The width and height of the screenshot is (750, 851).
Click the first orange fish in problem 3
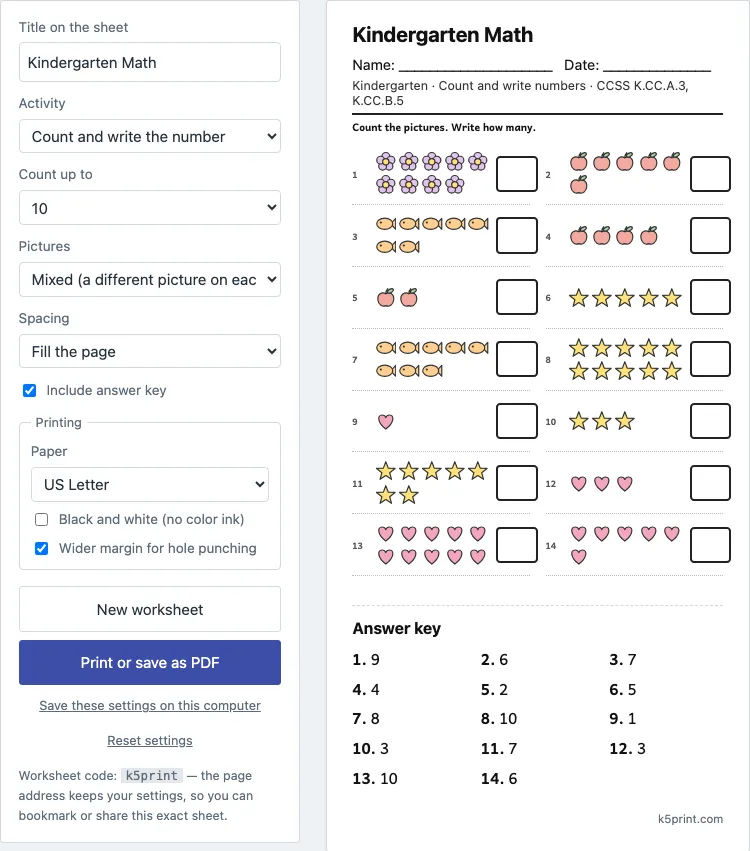[386, 224]
